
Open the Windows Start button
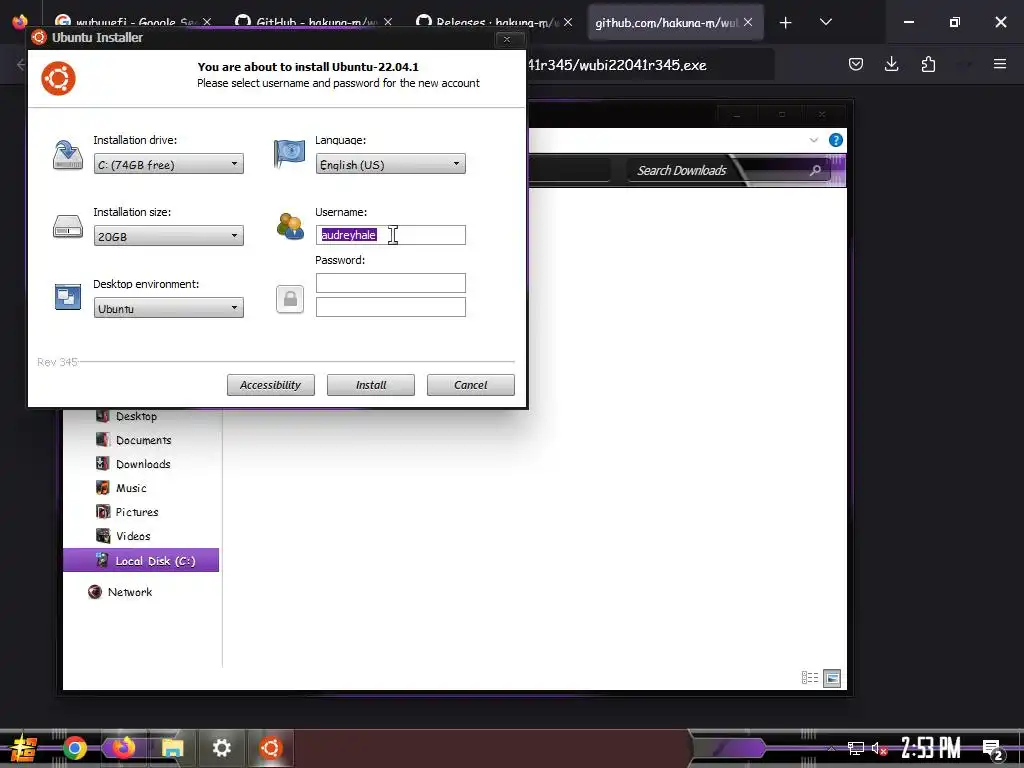pyautogui.click(x=24, y=748)
